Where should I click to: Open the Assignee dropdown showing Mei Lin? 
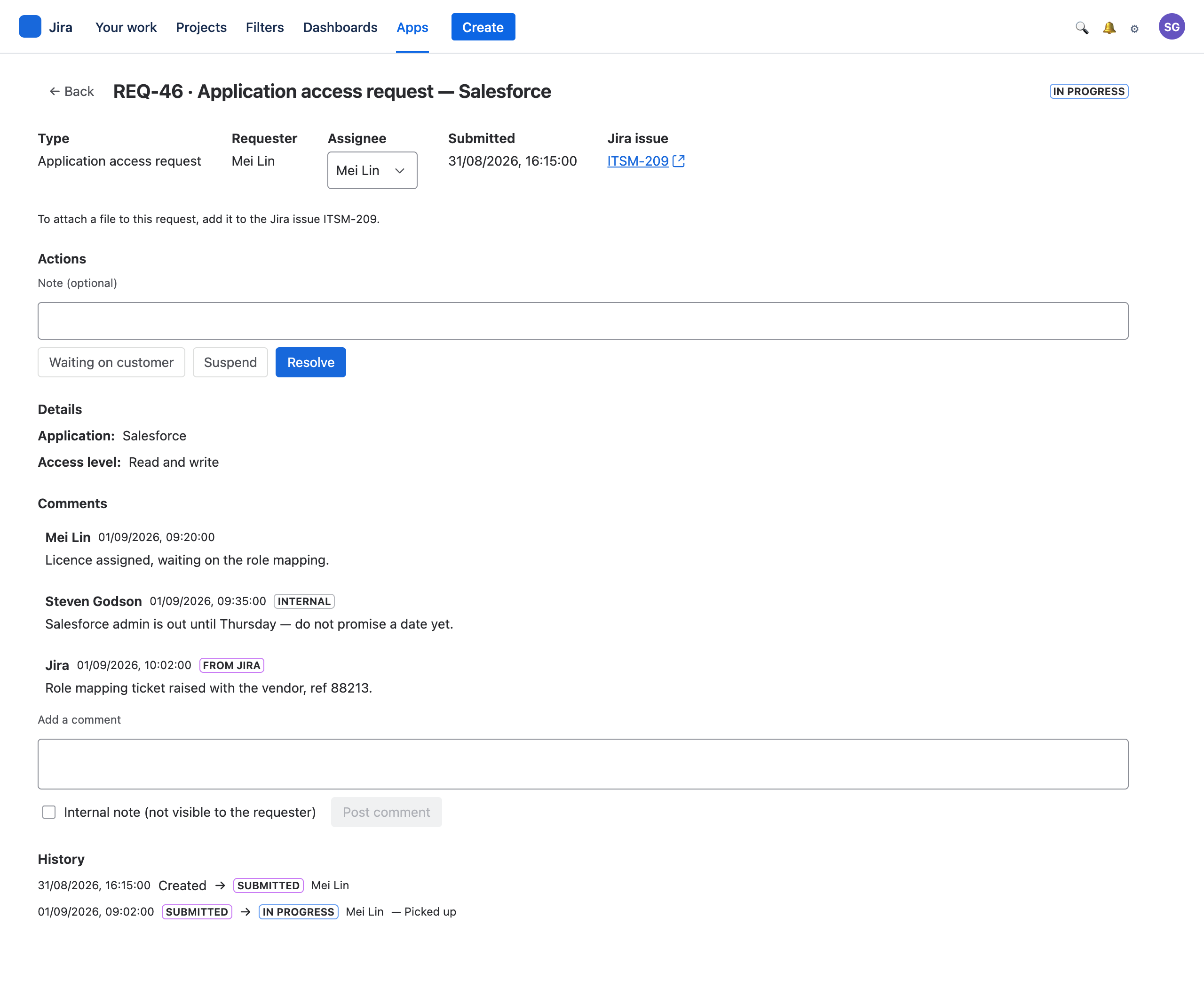click(x=372, y=170)
